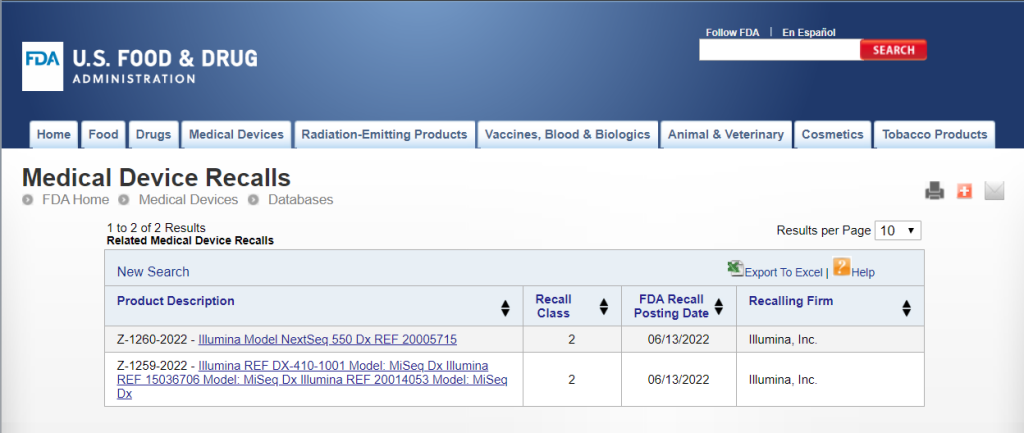Click Recall Class column header
Image resolution: width=1024 pixels, height=433 pixels.
pos(553,306)
